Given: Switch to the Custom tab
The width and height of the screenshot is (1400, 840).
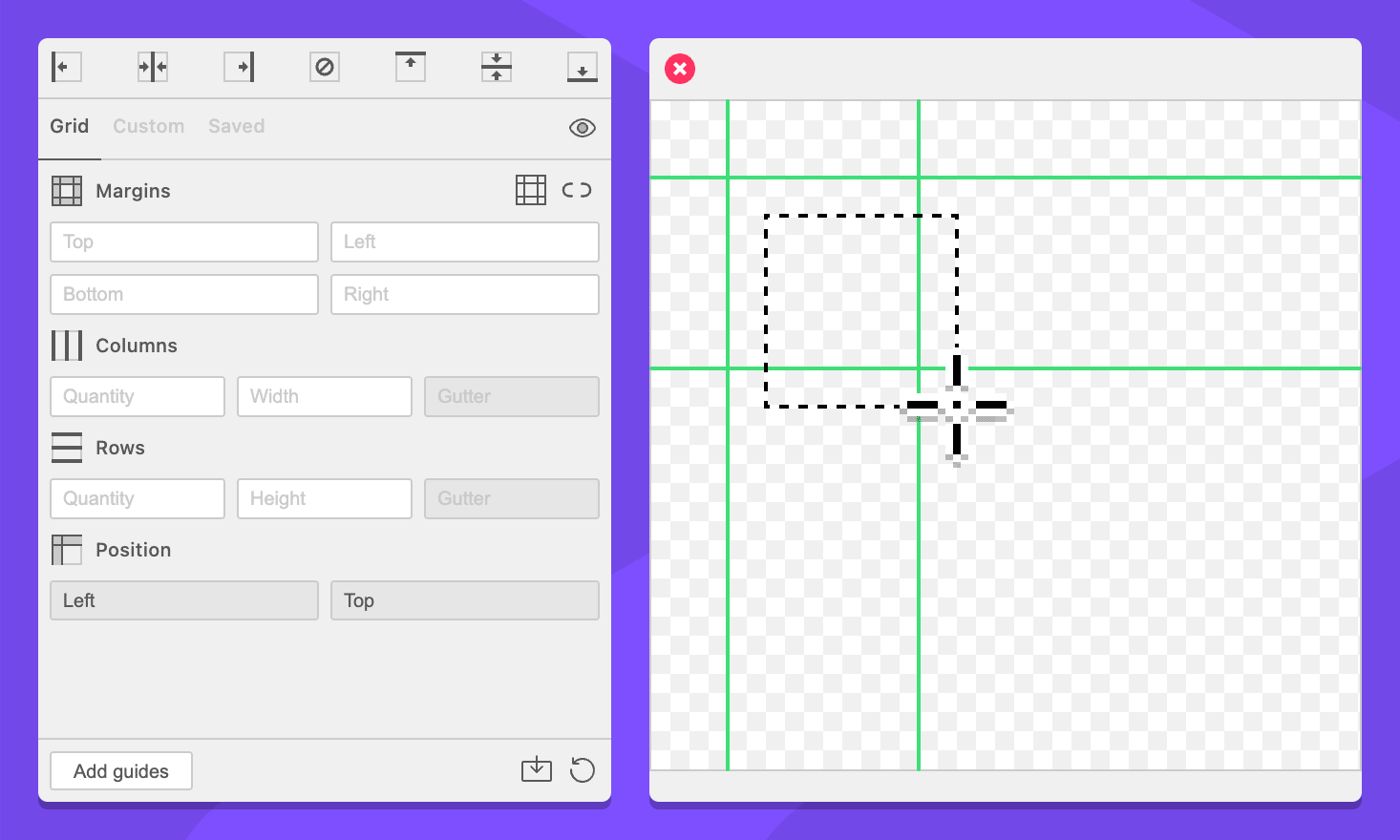Looking at the screenshot, I should pyautogui.click(x=148, y=126).
